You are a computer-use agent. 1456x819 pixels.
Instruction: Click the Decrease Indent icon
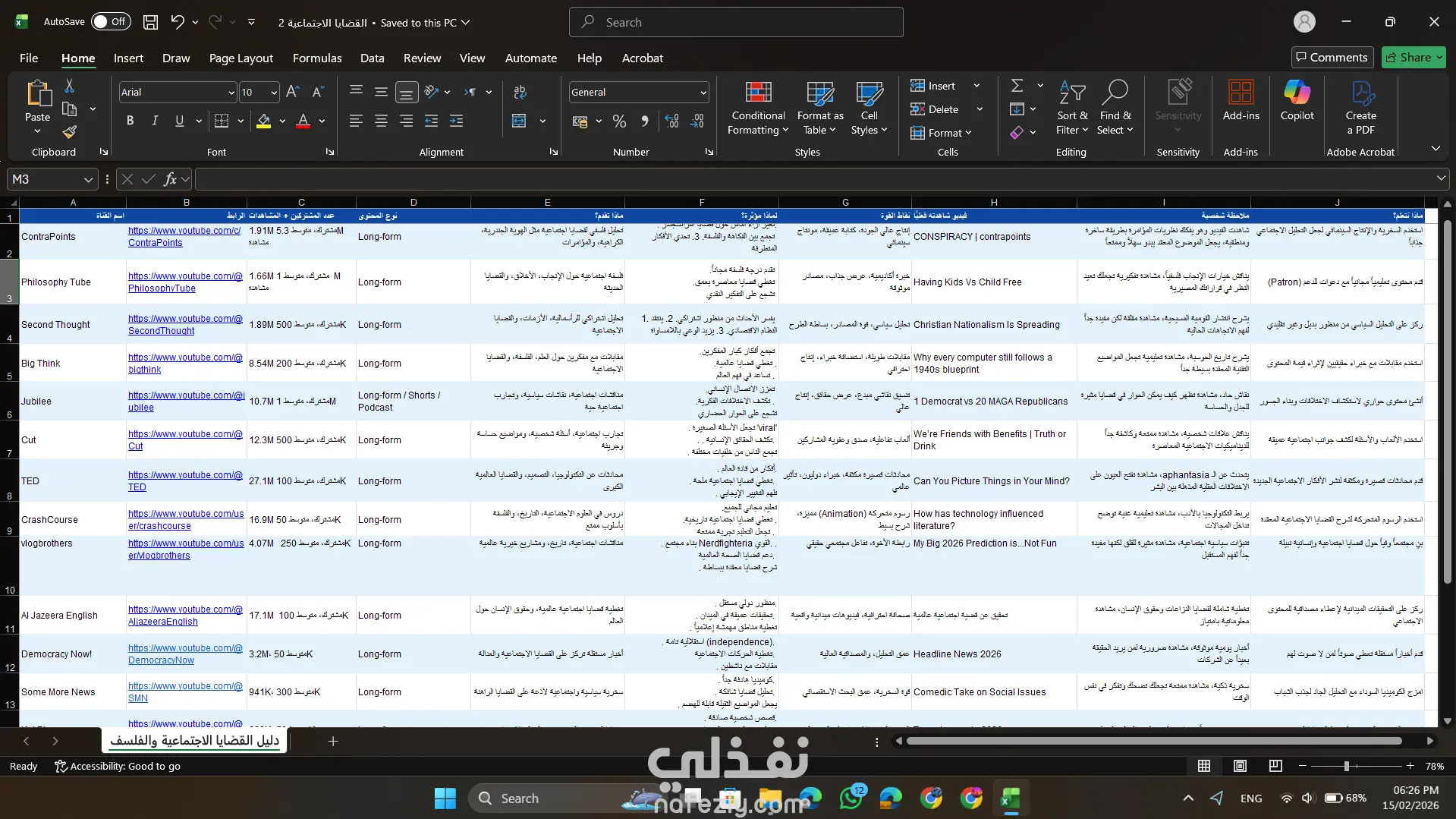pyautogui.click(x=431, y=121)
